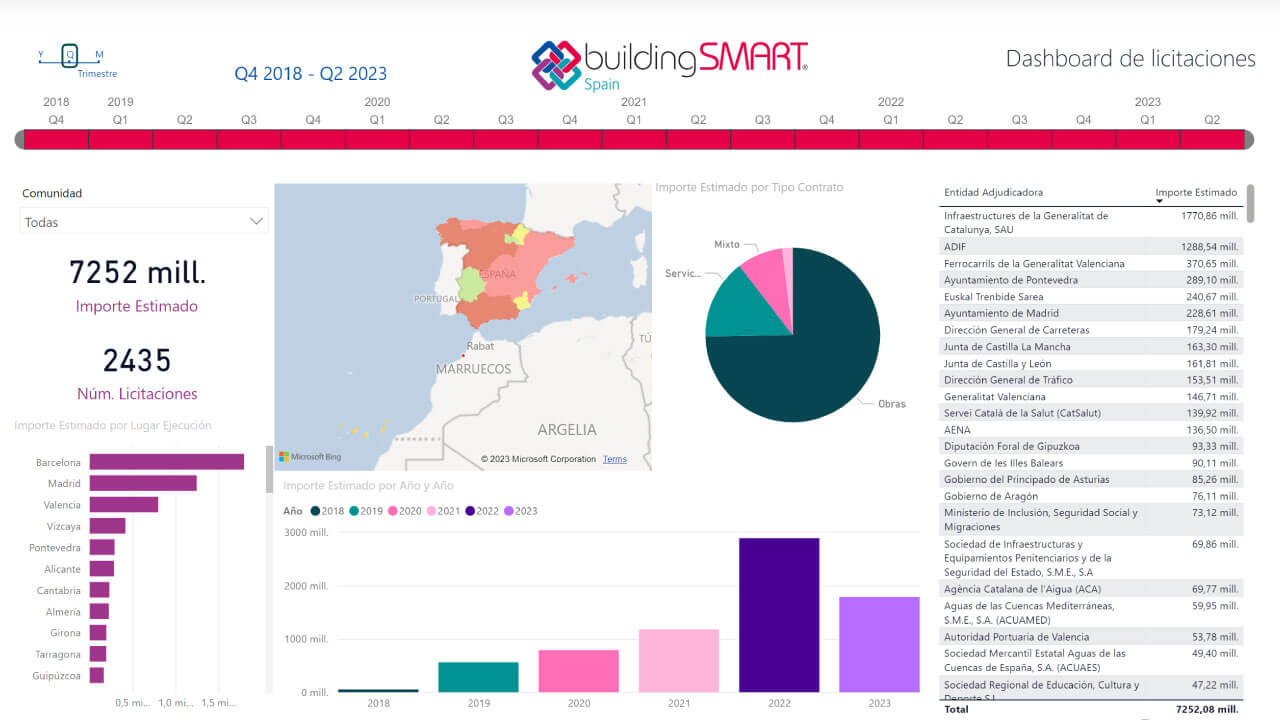The height and width of the screenshot is (720, 1280).
Task: Select the 2023 Q2 timeline segment
Action: pos(1212,139)
